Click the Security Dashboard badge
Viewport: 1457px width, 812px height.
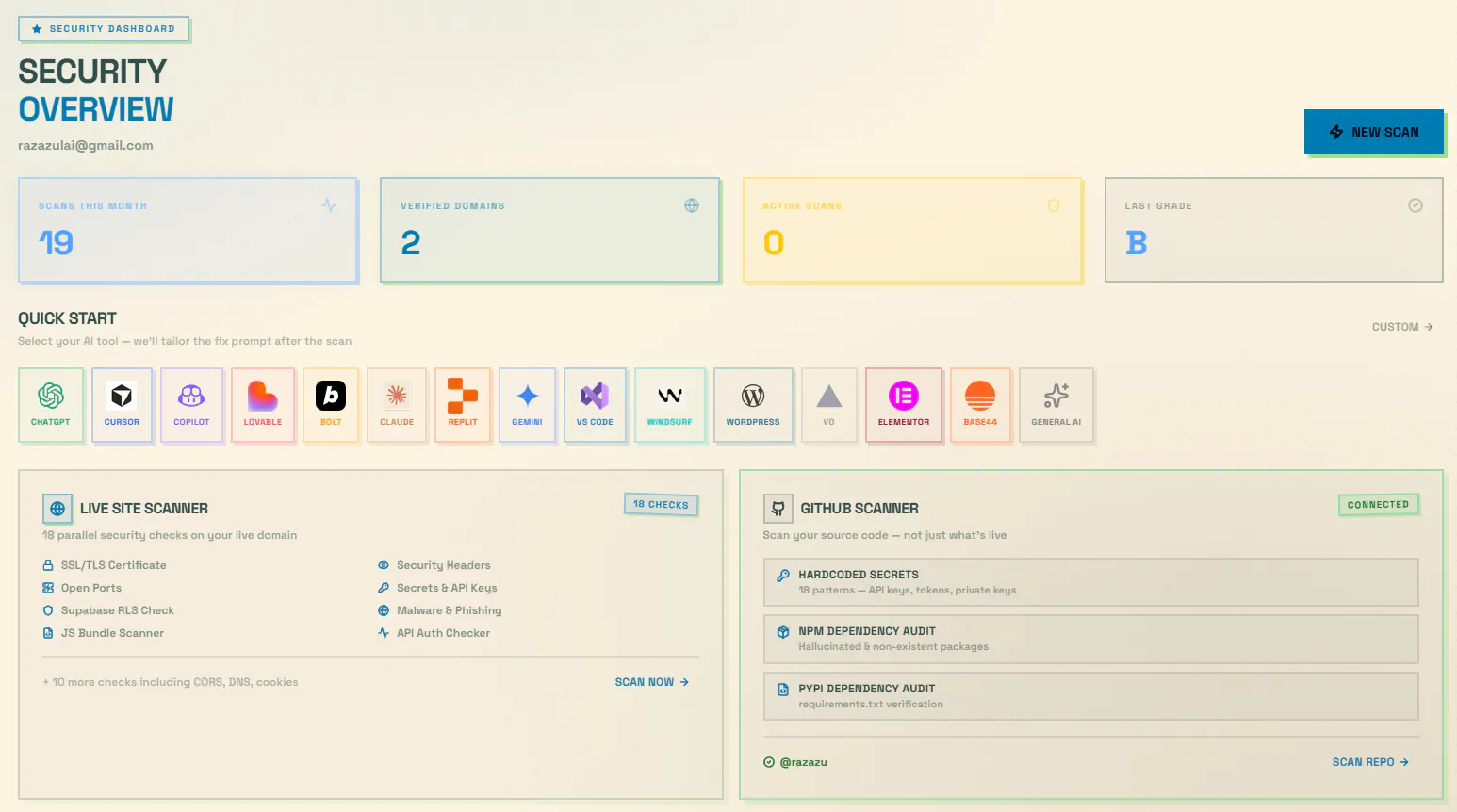coord(104,29)
